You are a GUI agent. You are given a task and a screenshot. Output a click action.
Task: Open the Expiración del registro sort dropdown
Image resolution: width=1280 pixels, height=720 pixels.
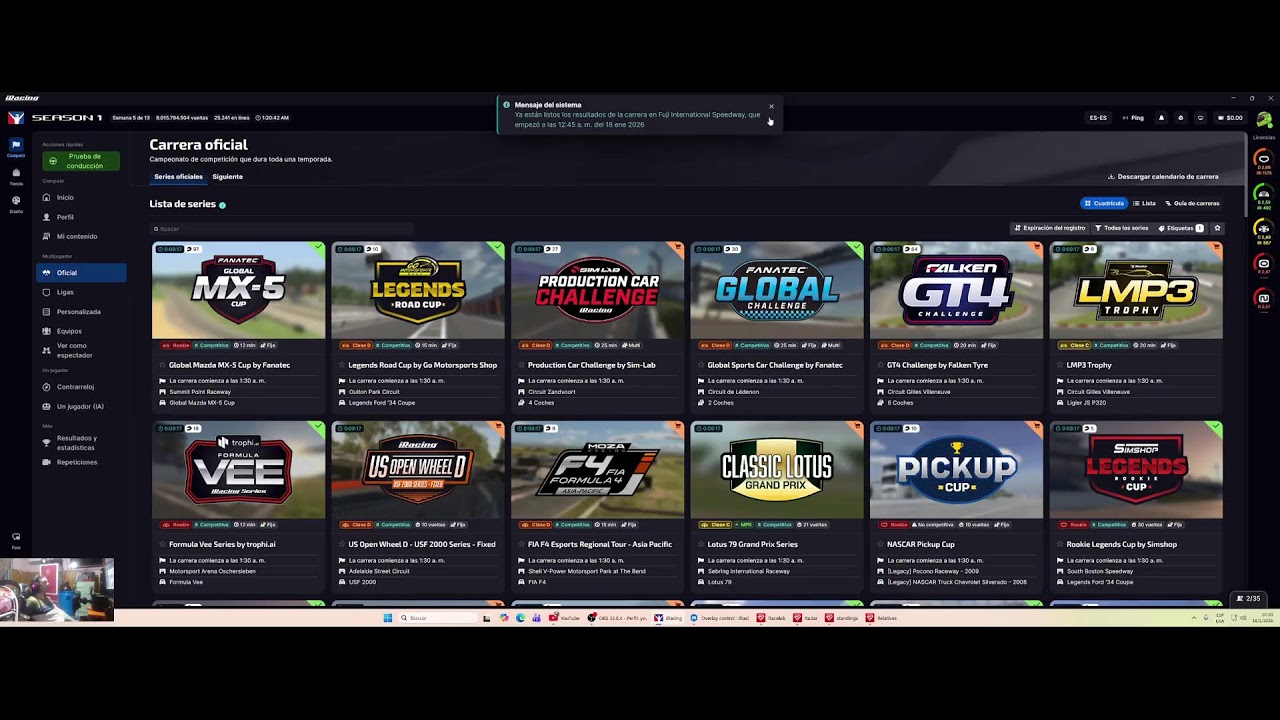[1049, 228]
